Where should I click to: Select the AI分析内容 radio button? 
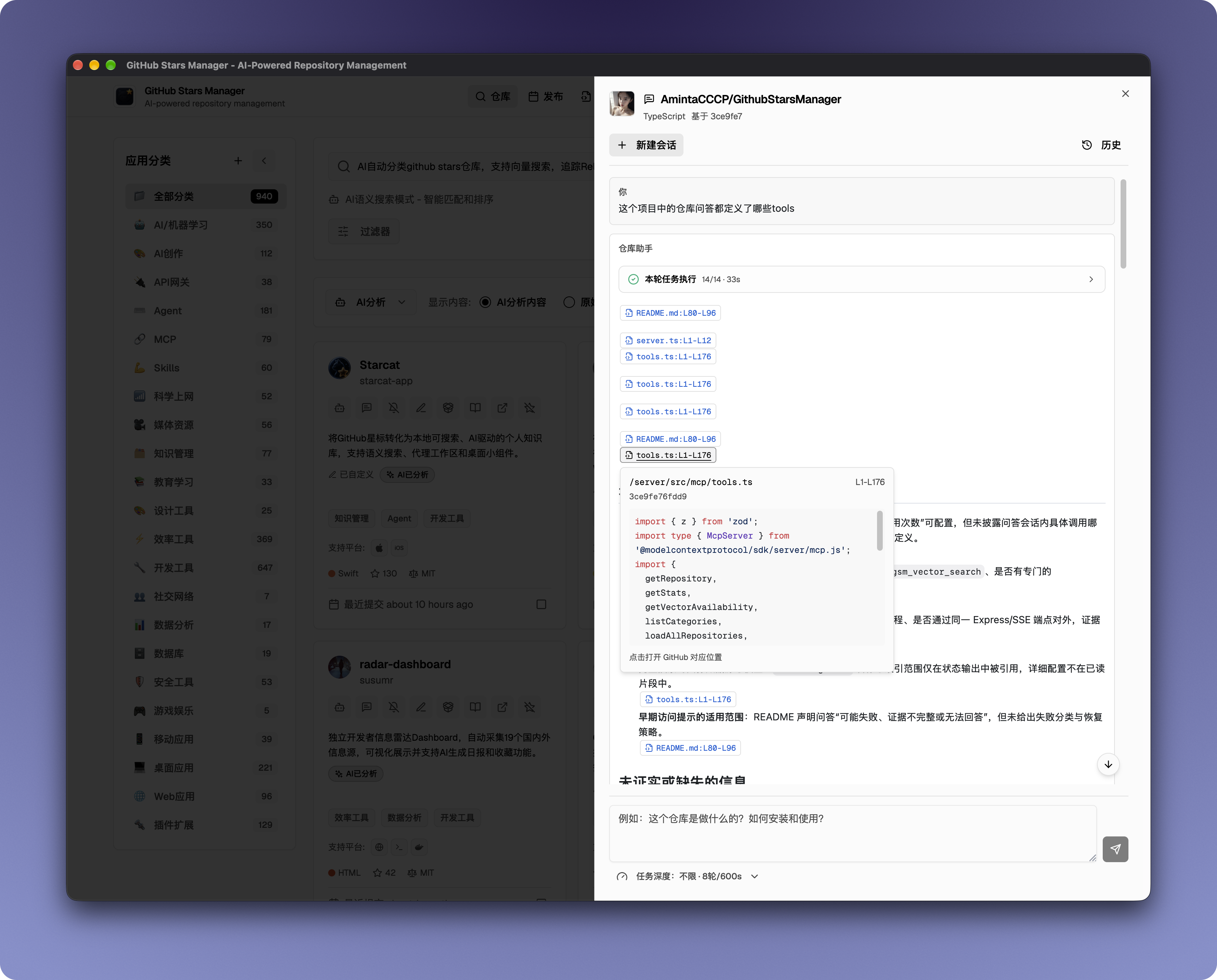click(x=485, y=302)
